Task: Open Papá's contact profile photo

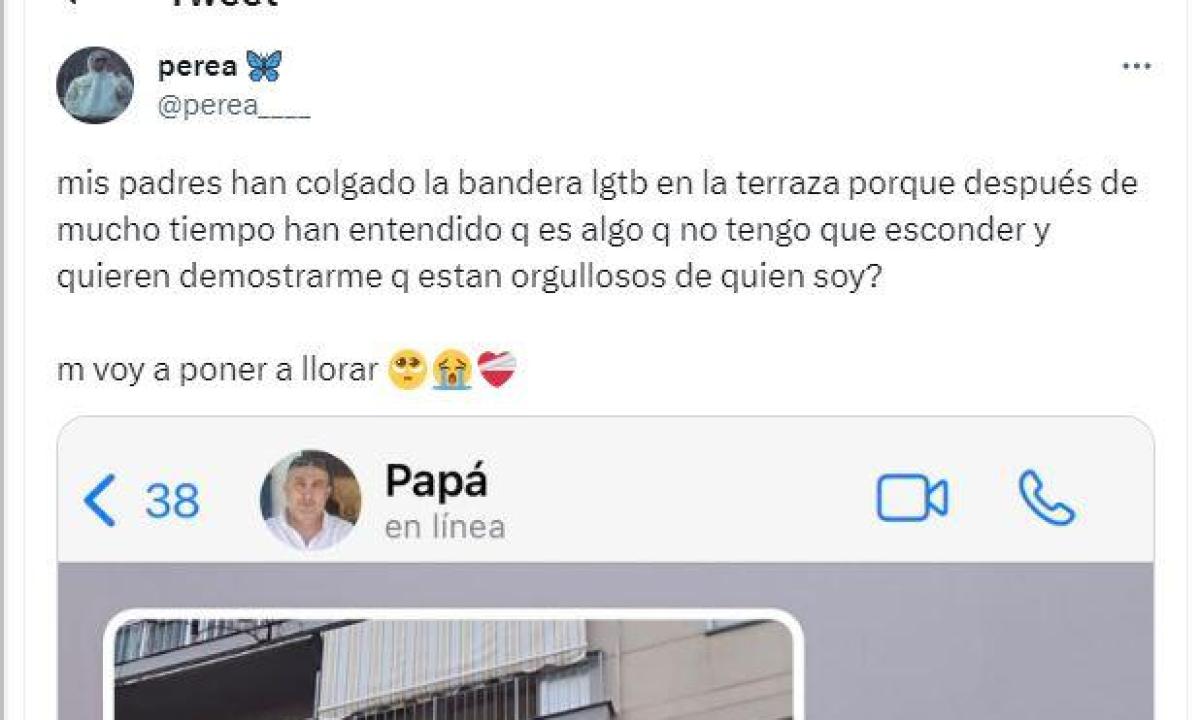Action: [310, 500]
